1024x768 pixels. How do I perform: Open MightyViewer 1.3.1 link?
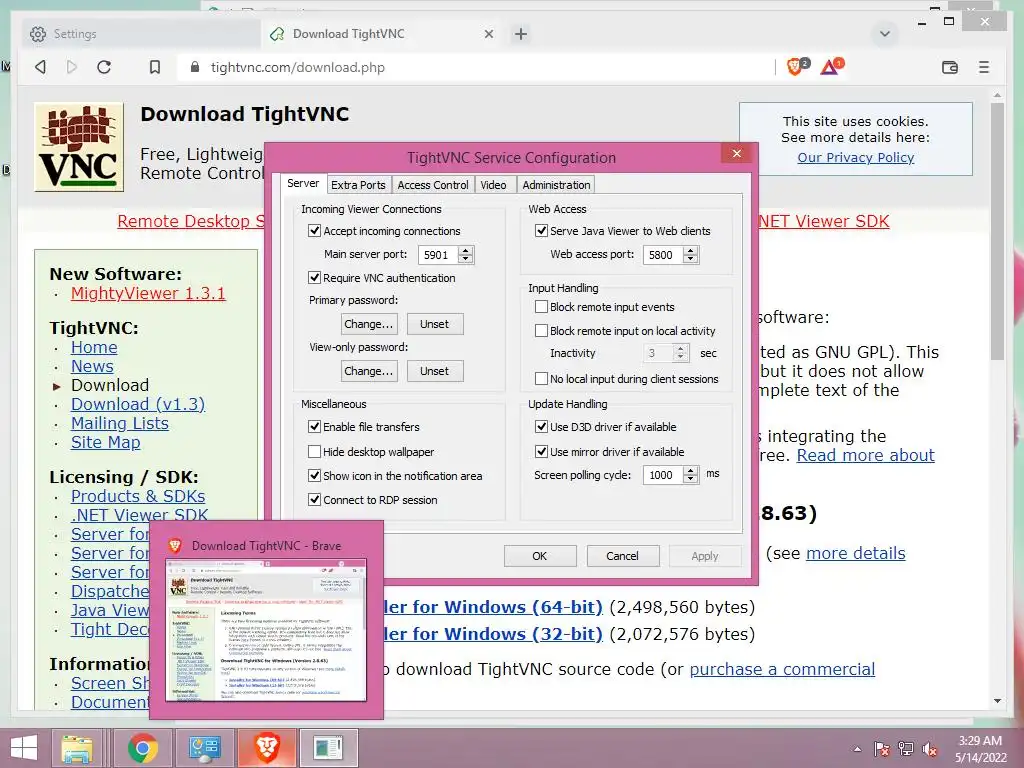pyautogui.click(x=148, y=293)
